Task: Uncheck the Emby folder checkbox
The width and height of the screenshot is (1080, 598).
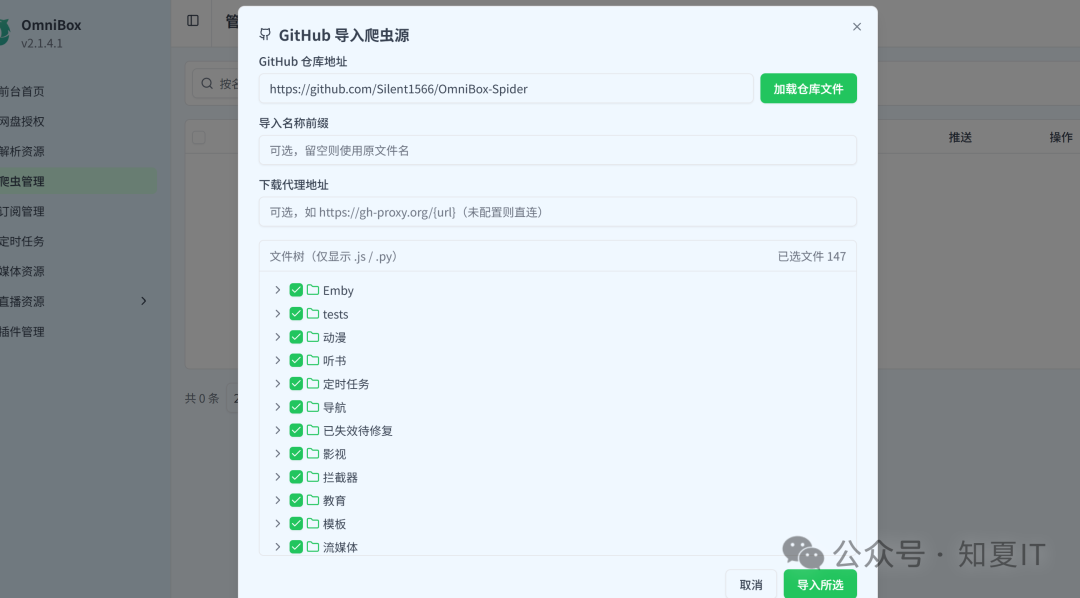Action: [296, 290]
